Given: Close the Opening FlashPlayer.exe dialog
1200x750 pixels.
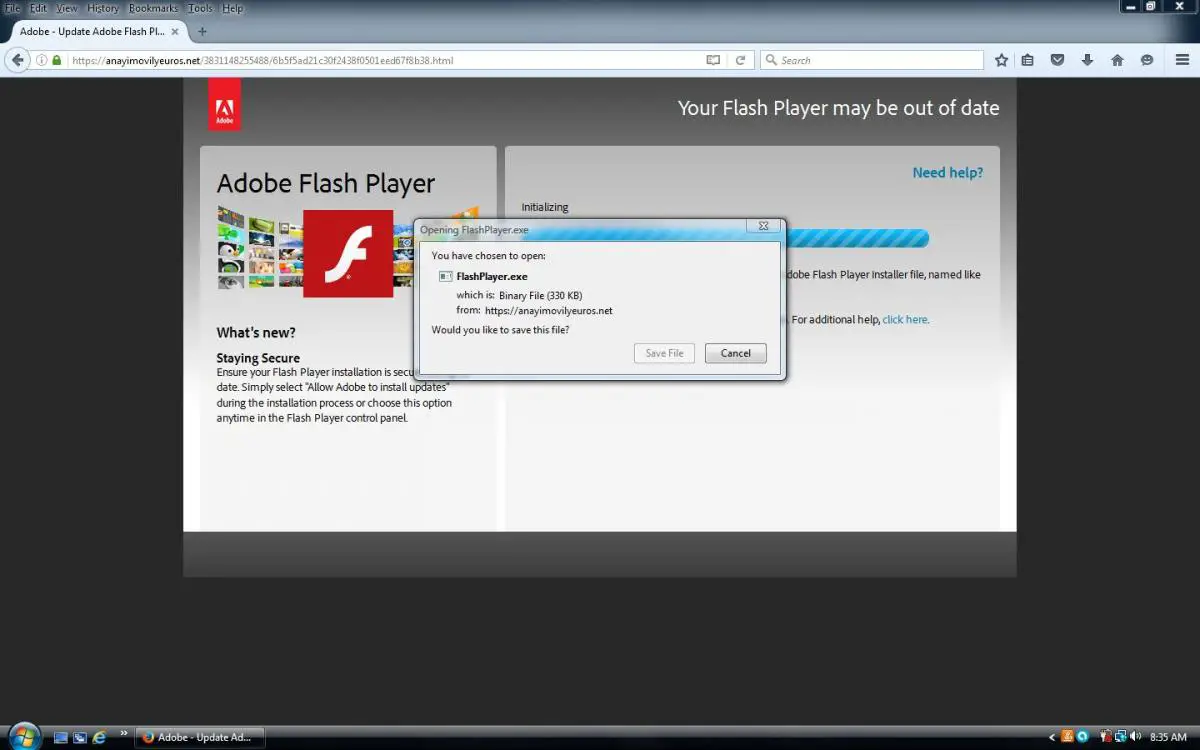Looking at the screenshot, I should click(x=763, y=227).
